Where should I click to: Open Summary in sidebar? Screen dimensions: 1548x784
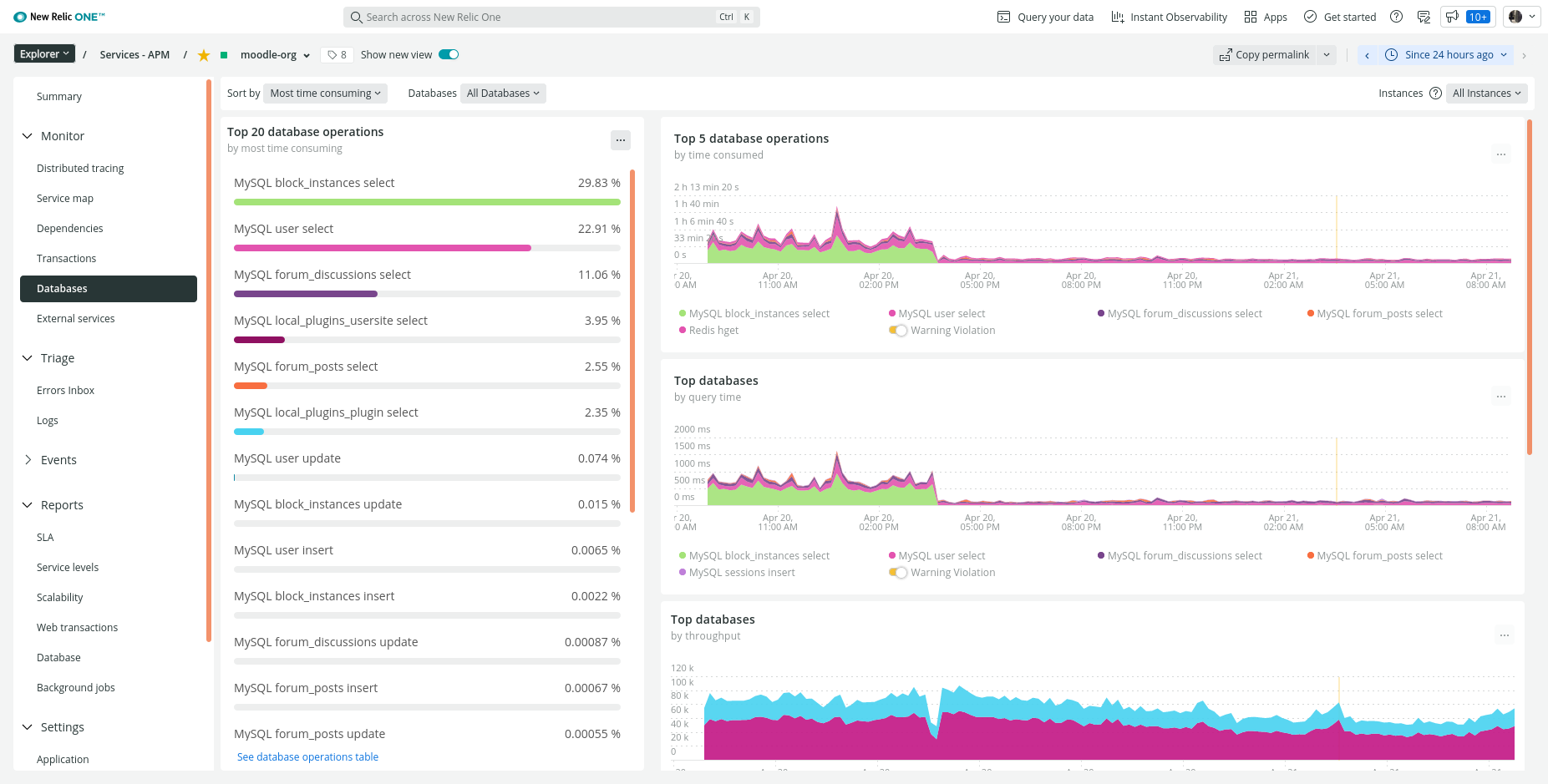coord(59,97)
